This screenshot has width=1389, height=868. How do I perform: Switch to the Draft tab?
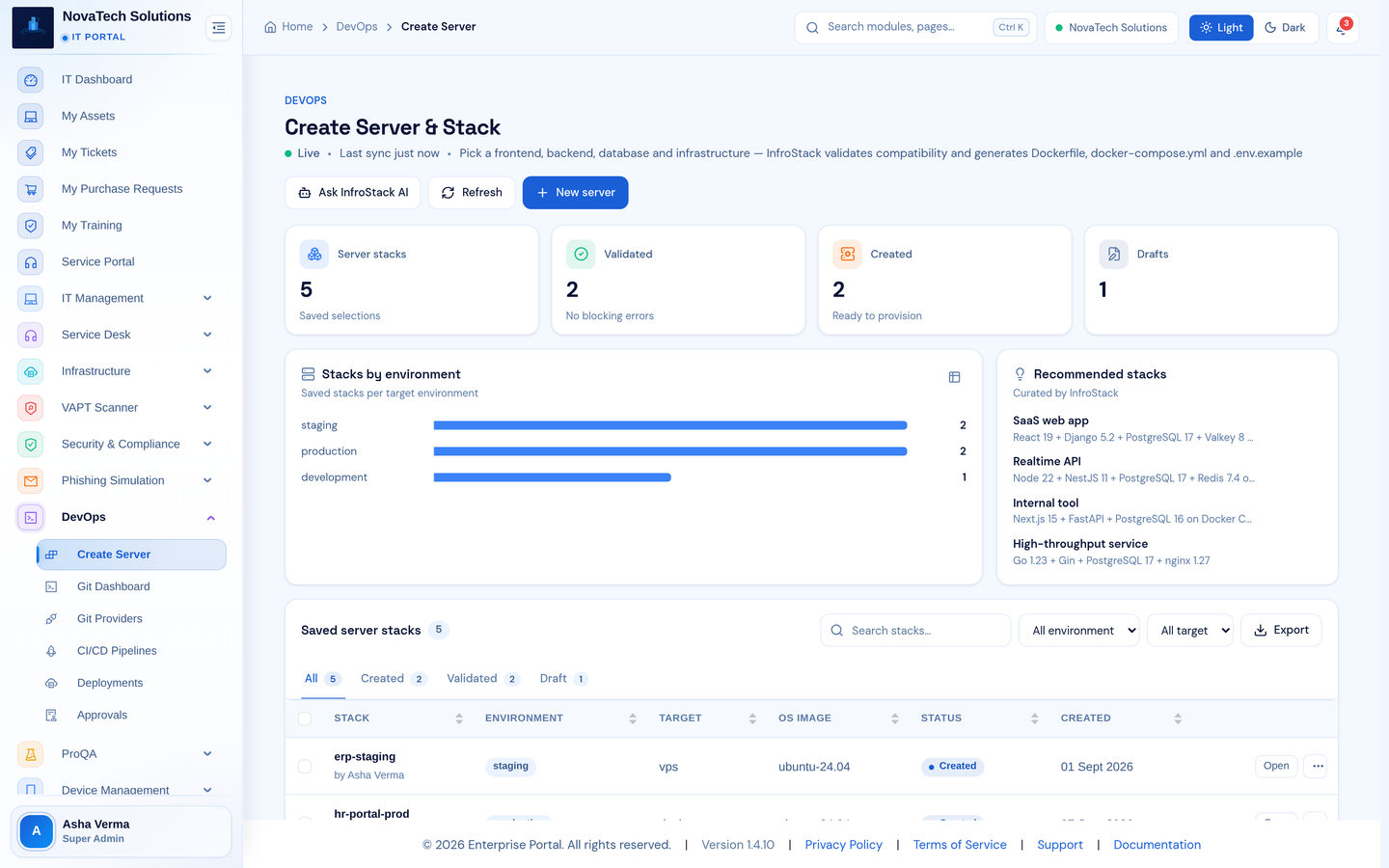coord(563,679)
